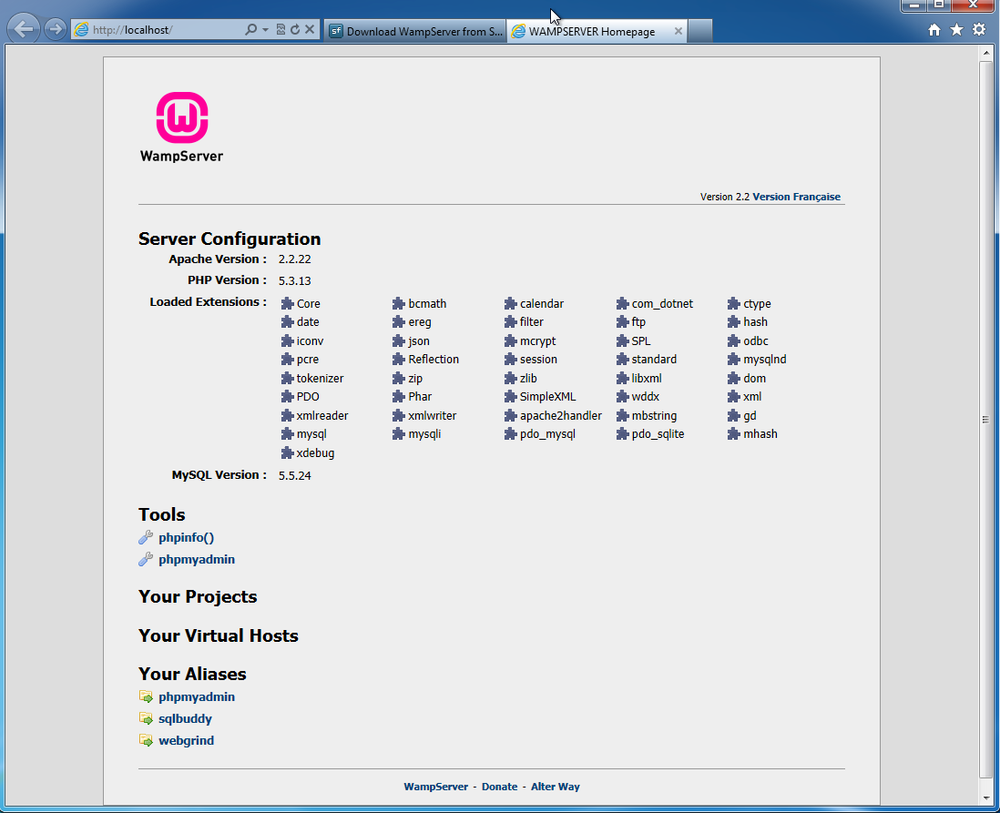Click the xmlwriter extension name
The width and height of the screenshot is (1000, 813).
point(432,416)
